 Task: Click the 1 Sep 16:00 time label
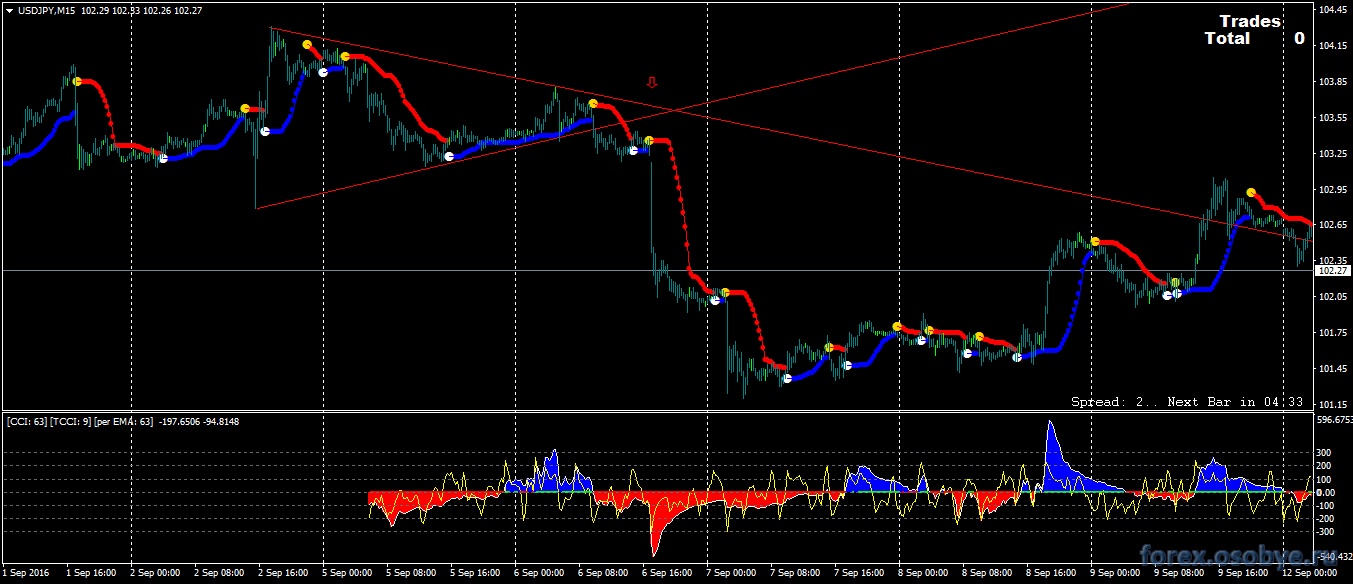92,574
